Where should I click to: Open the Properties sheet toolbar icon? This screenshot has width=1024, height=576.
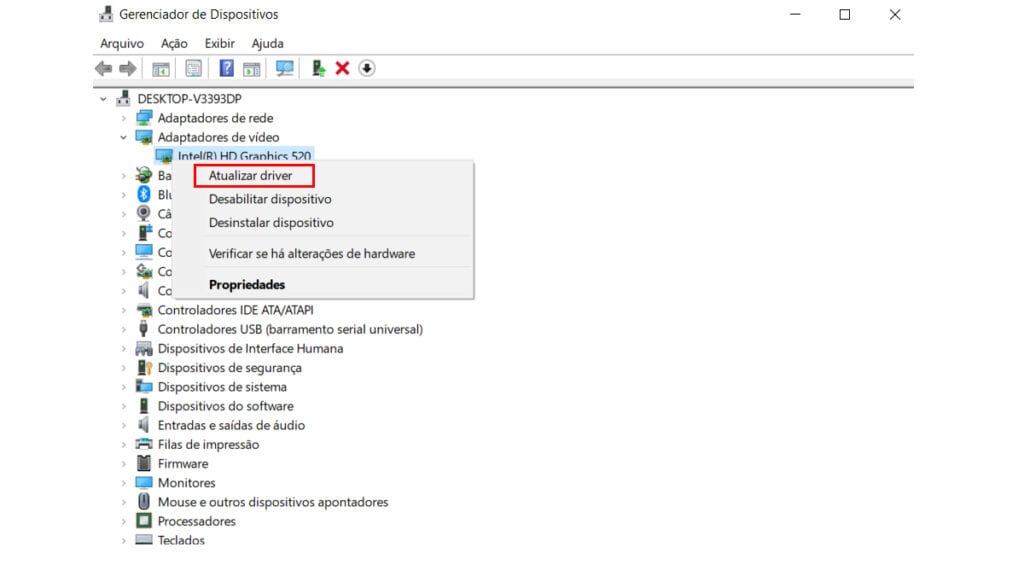193,69
